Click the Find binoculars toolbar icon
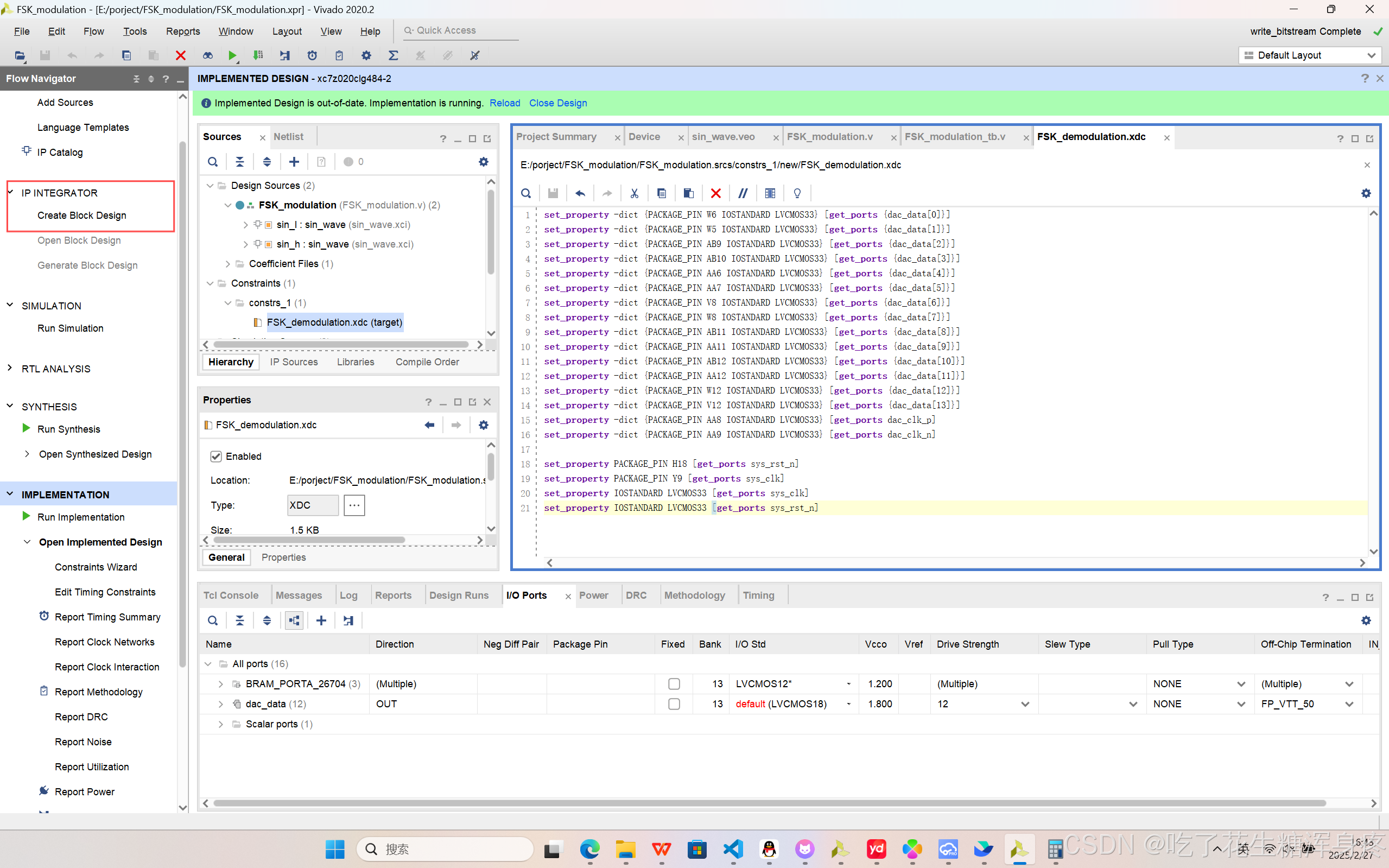 (208, 56)
